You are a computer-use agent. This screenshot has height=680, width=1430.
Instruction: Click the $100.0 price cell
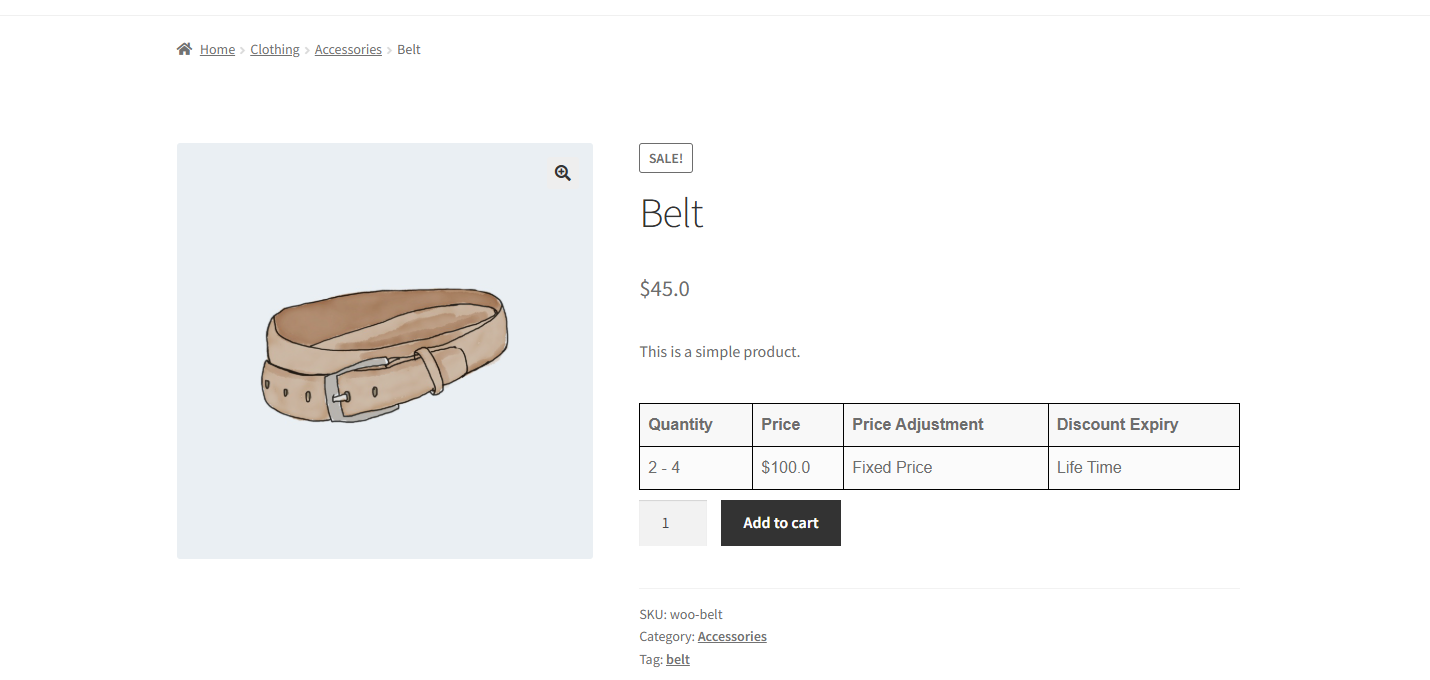[786, 467]
